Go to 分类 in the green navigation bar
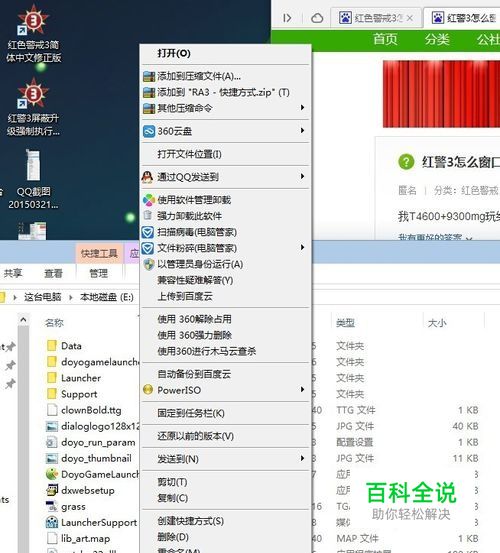Image resolution: width=500 pixels, height=553 pixels. pos(437,39)
